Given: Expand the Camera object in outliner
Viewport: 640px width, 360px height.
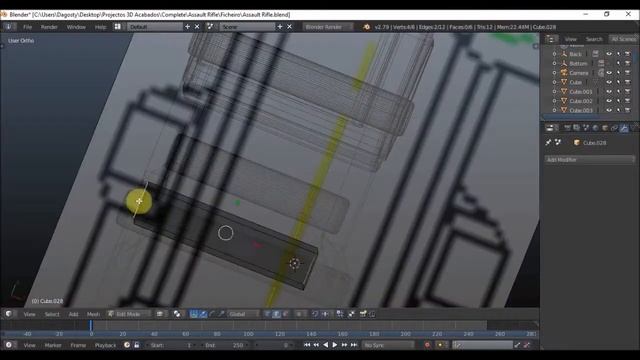Looking at the screenshot, I should pyautogui.click(x=554, y=73).
